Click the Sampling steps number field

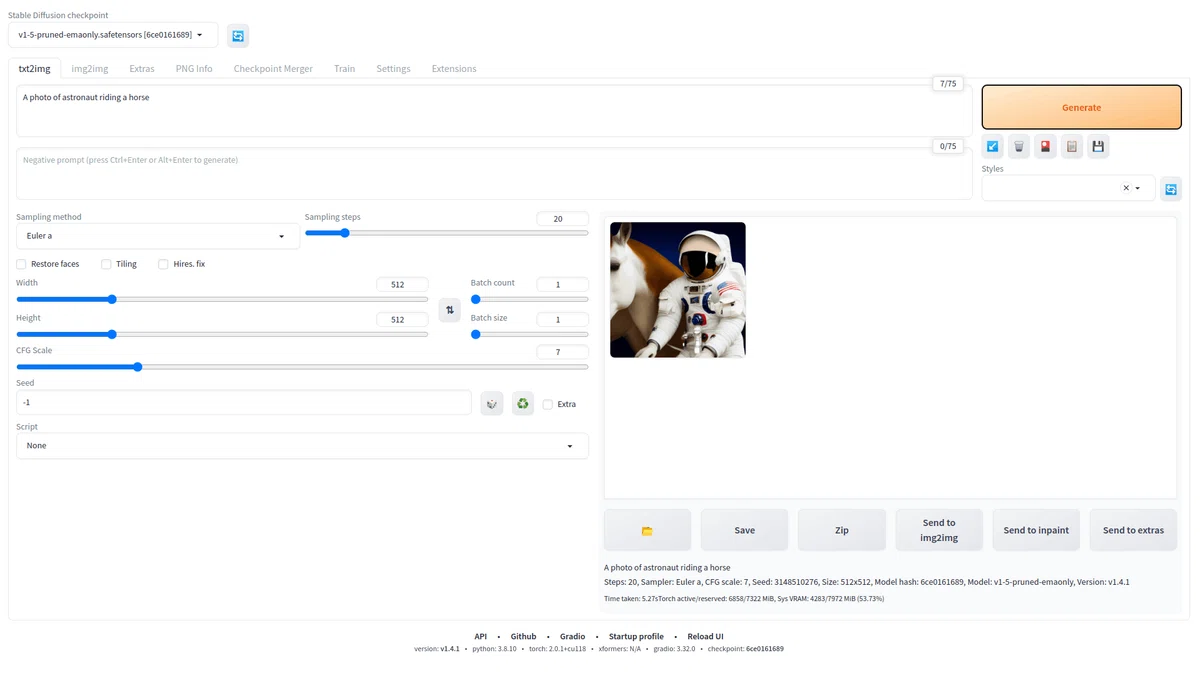point(562,218)
